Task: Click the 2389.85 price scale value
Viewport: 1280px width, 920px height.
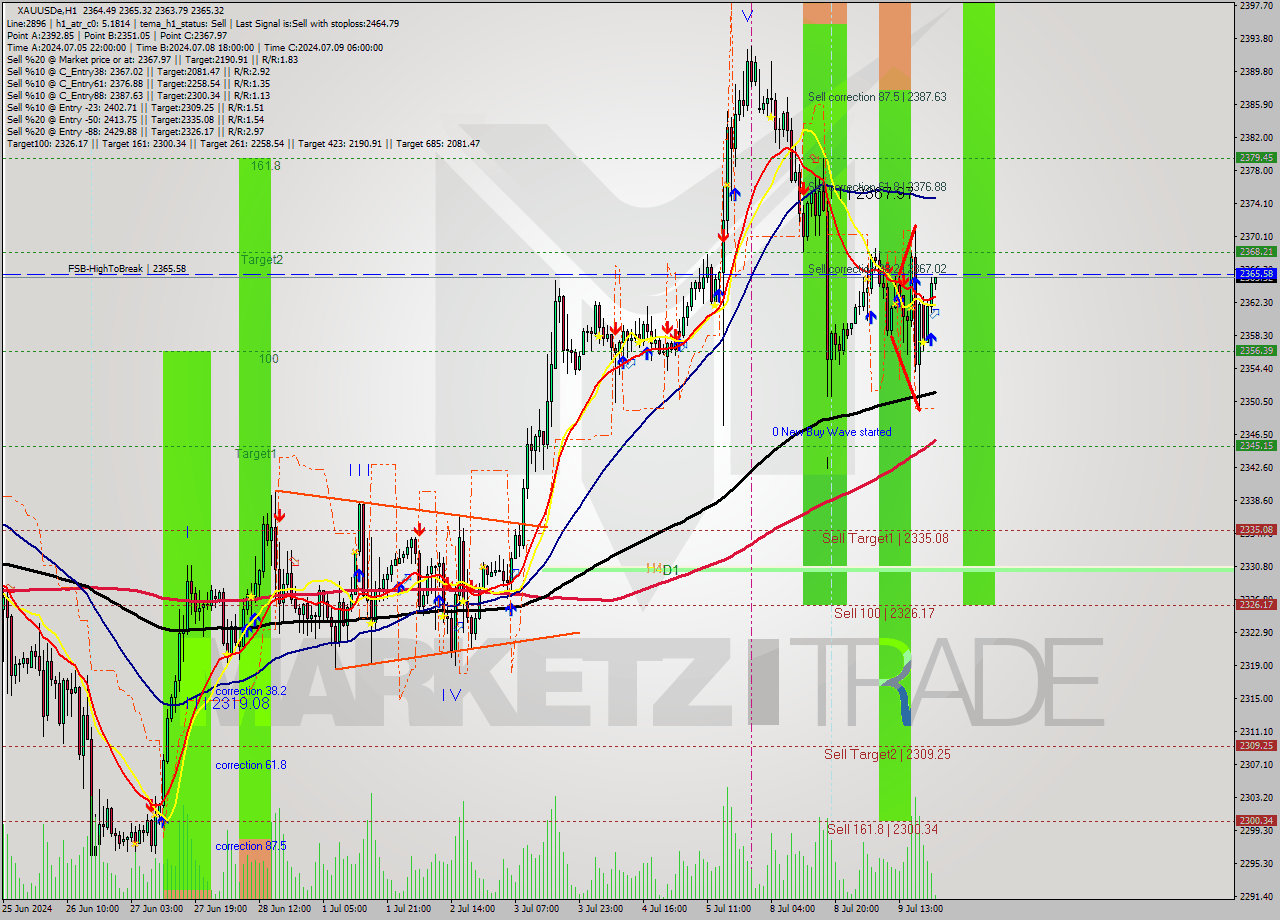Action: tap(1256, 71)
